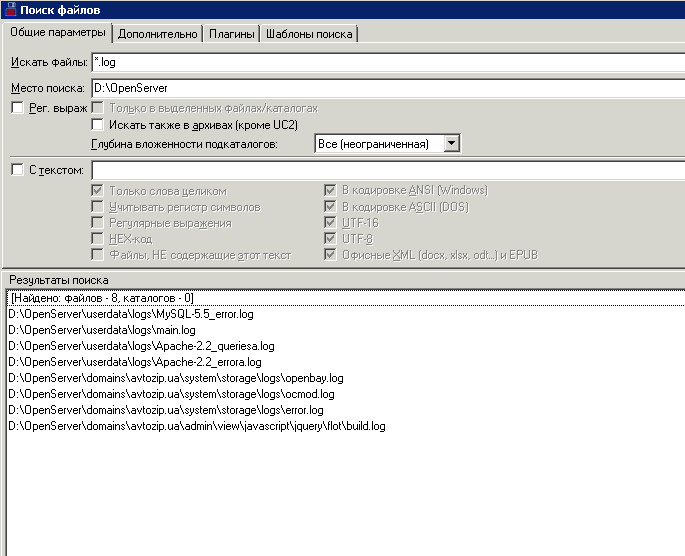The width and height of the screenshot is (685, 556).
Task: Click the С текстом search text field
Action: pos(385,170)
